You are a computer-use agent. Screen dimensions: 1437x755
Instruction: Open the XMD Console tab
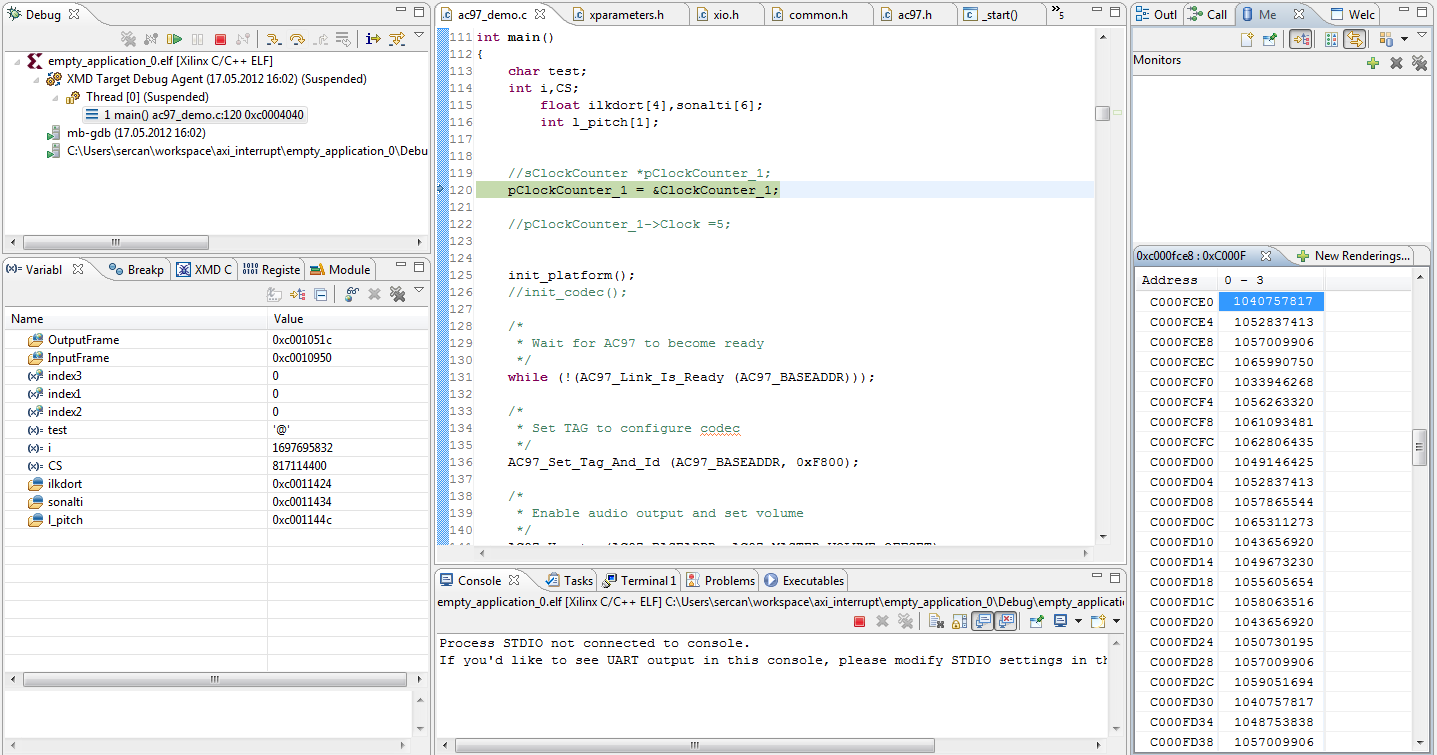point(204,270)
